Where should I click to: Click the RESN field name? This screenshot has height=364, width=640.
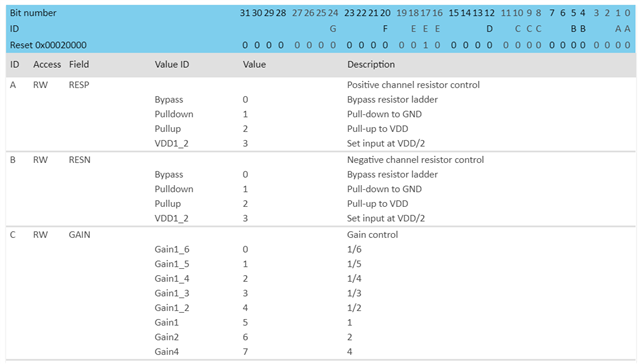80,160
